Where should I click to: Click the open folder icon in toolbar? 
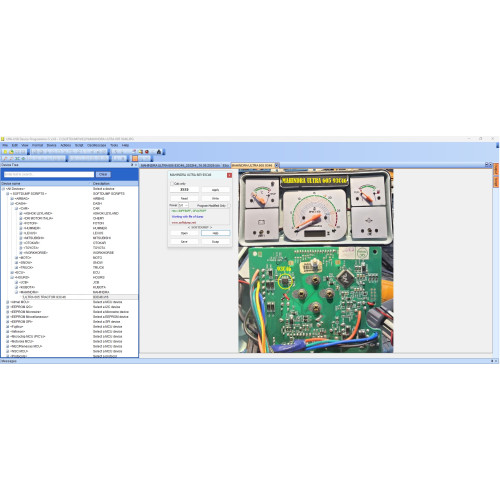click(11, 152)
